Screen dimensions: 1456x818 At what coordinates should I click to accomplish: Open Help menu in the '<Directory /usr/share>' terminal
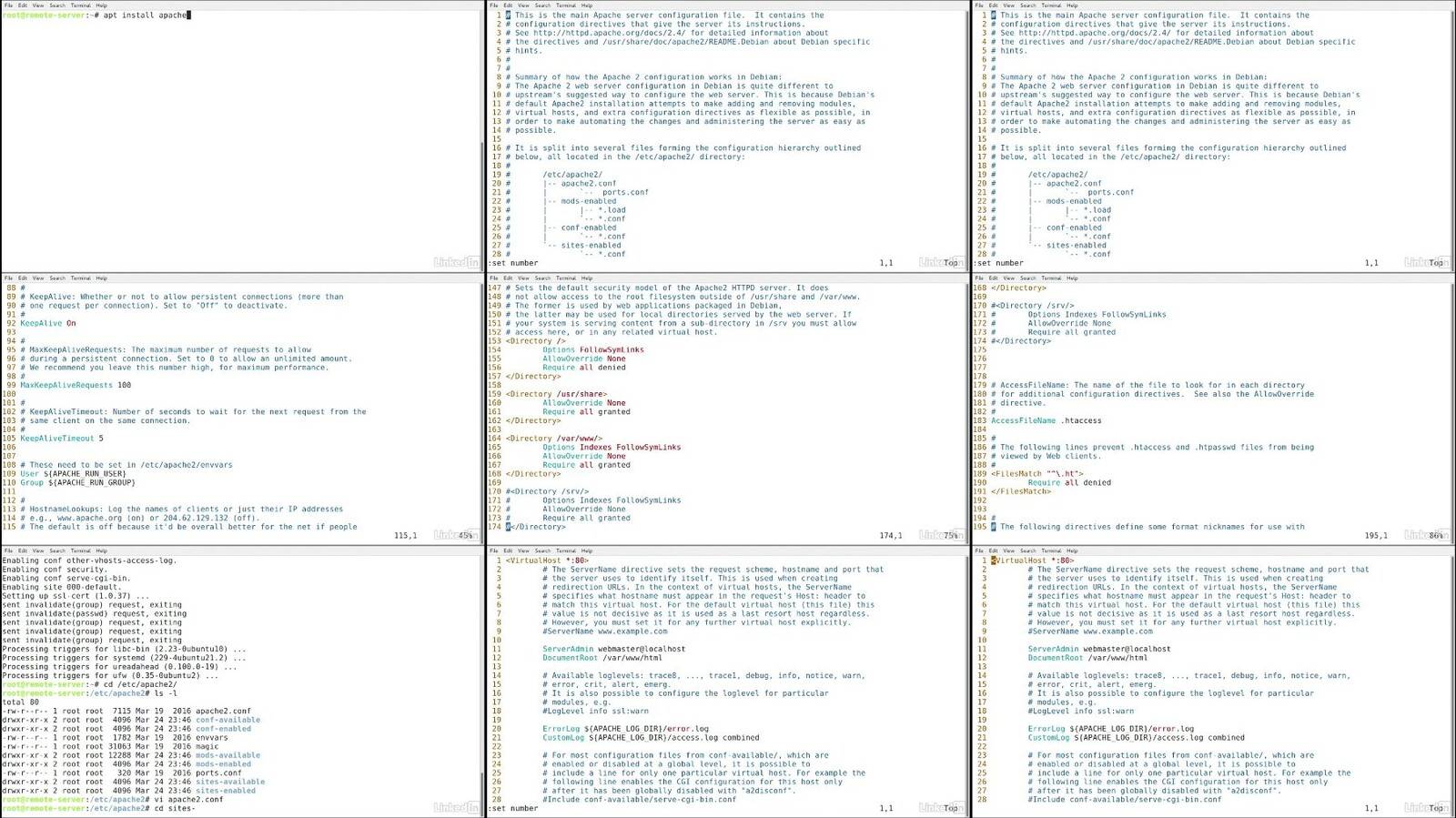click(x=587, y=278)
